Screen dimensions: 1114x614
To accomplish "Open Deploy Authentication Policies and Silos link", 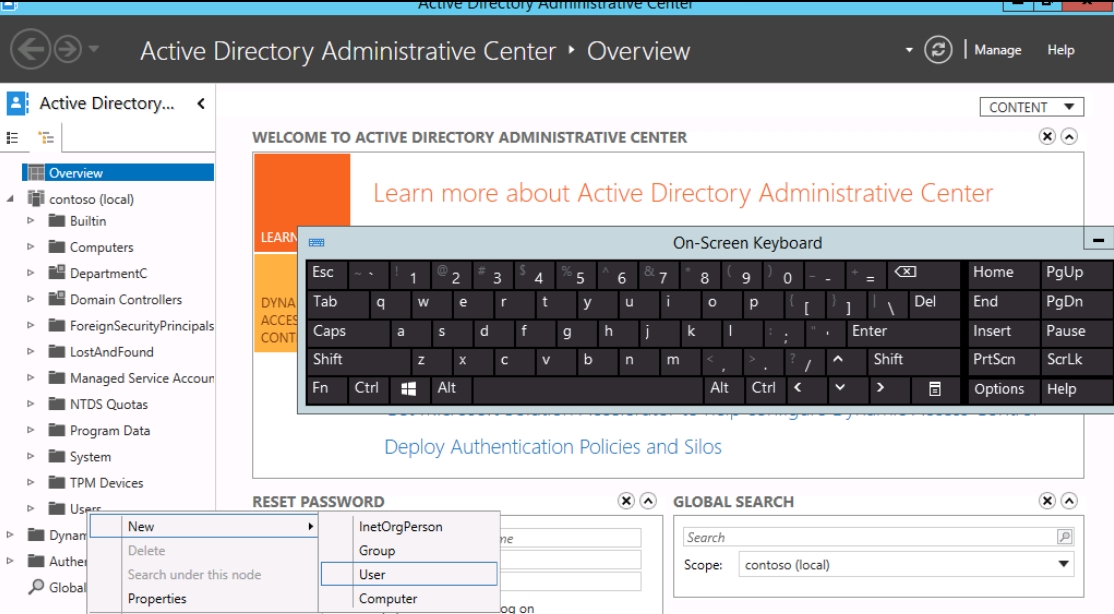I will pyautogui.click(x=553, y=447).
